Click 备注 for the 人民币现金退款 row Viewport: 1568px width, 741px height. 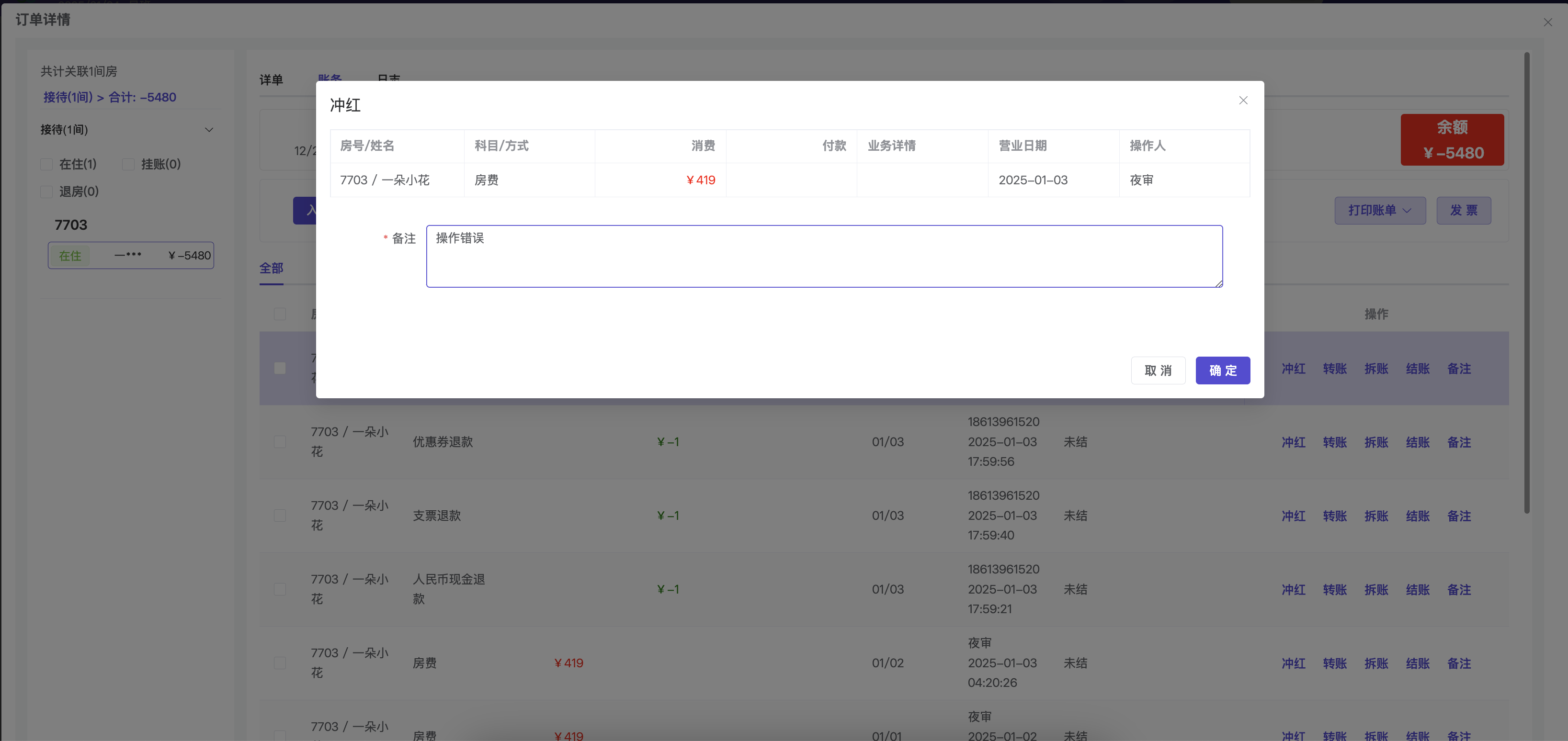1459,590
